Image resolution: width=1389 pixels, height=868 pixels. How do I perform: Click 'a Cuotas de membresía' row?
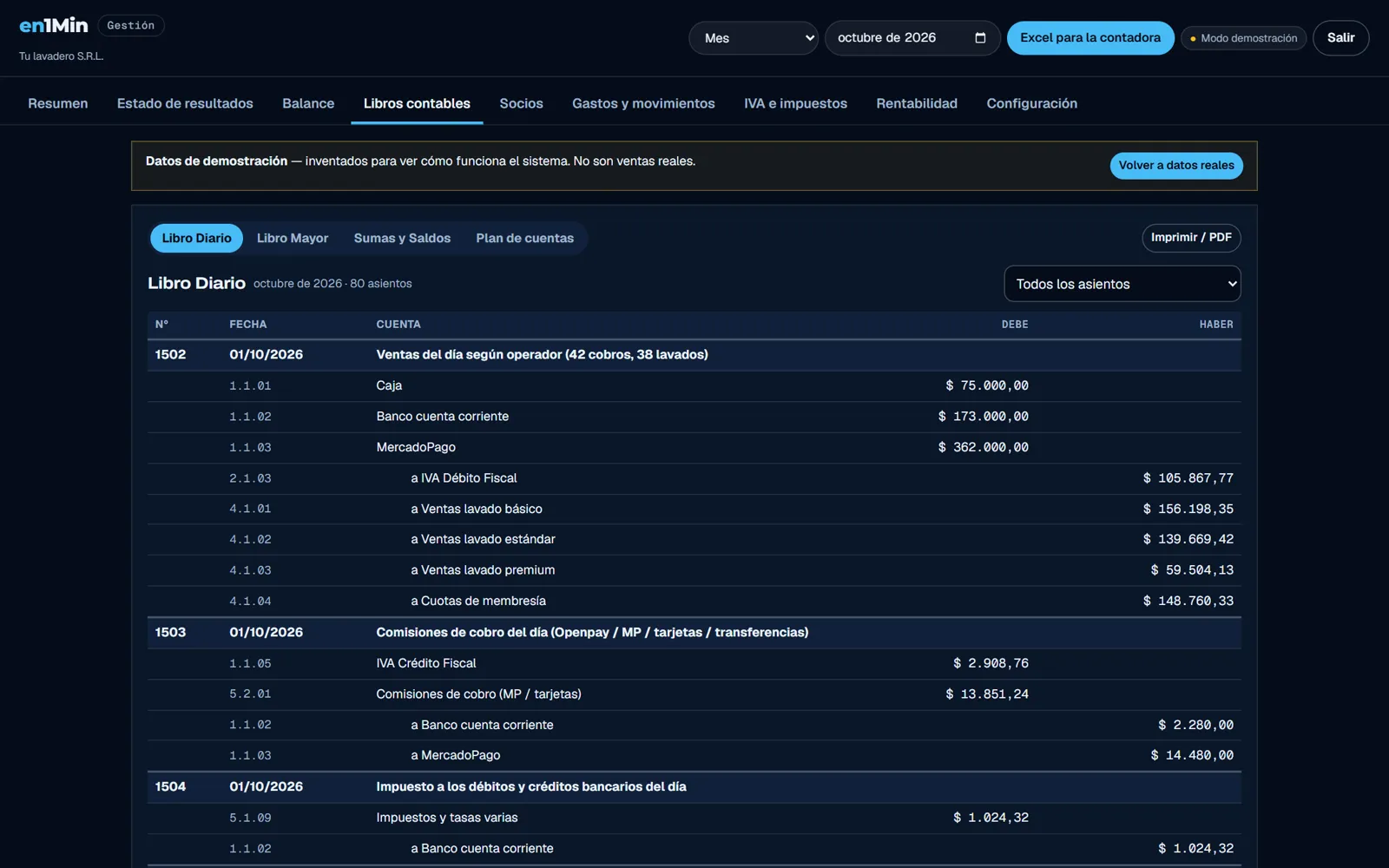[x=694, y=601]
